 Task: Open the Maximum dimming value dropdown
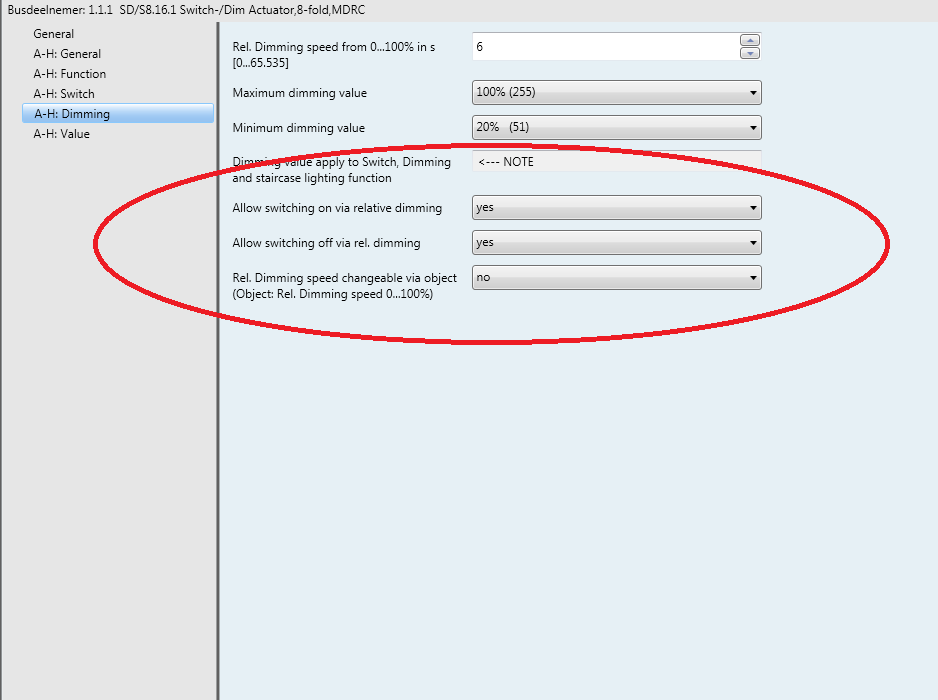tap(616, 93)
